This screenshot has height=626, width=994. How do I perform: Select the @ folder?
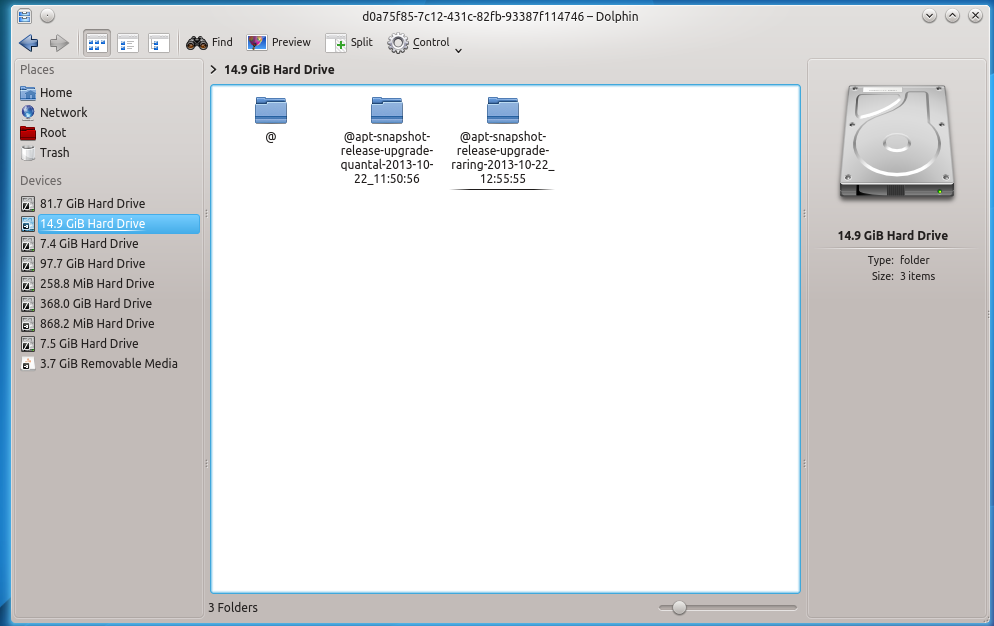pos(271,119)
